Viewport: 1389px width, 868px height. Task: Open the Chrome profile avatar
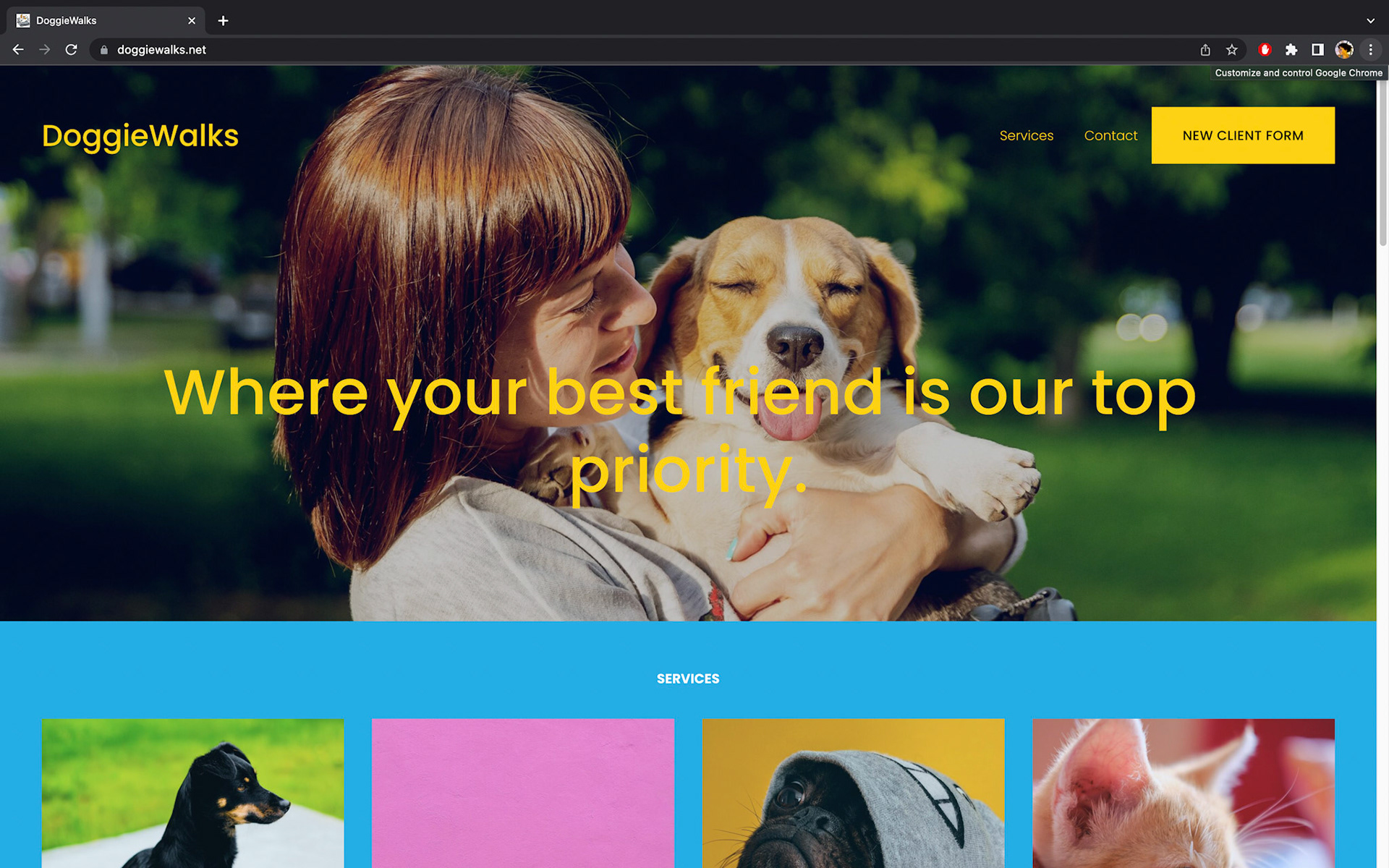pos(1344,50)
